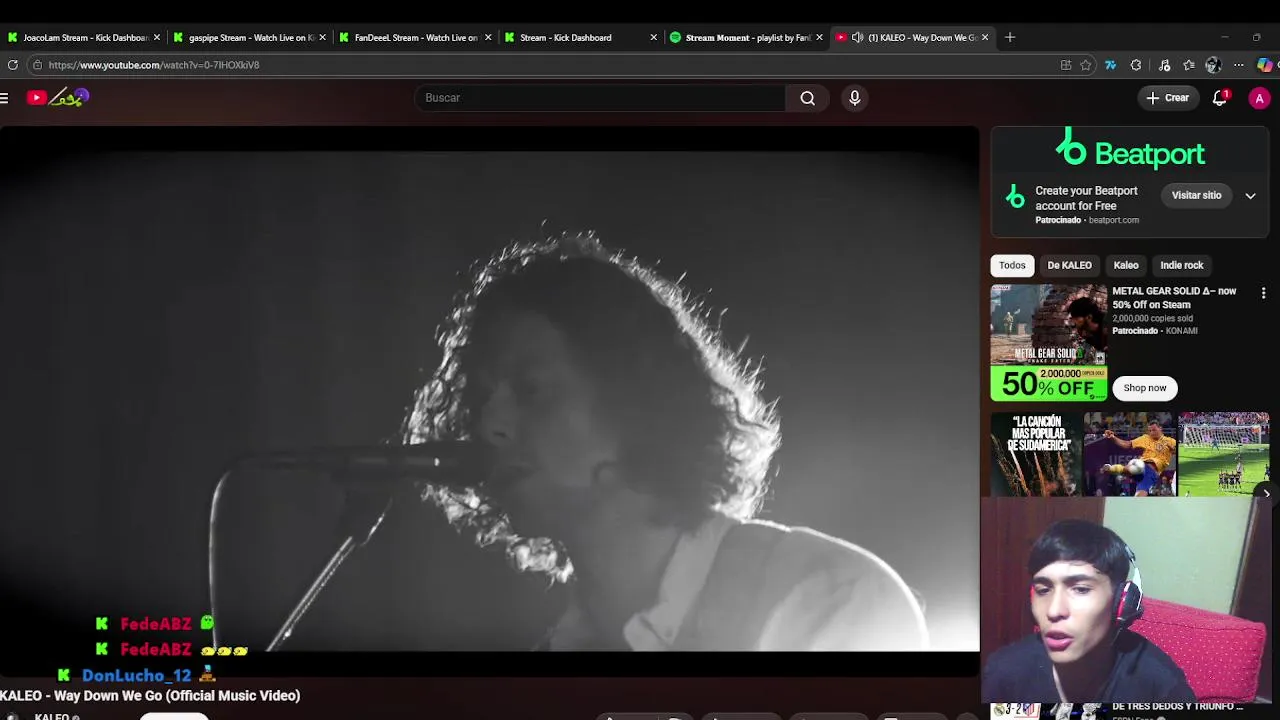Open the beatport.com sponsor link
Image resolution: width=1280 pixels, height=720 pixels.
1113,220
